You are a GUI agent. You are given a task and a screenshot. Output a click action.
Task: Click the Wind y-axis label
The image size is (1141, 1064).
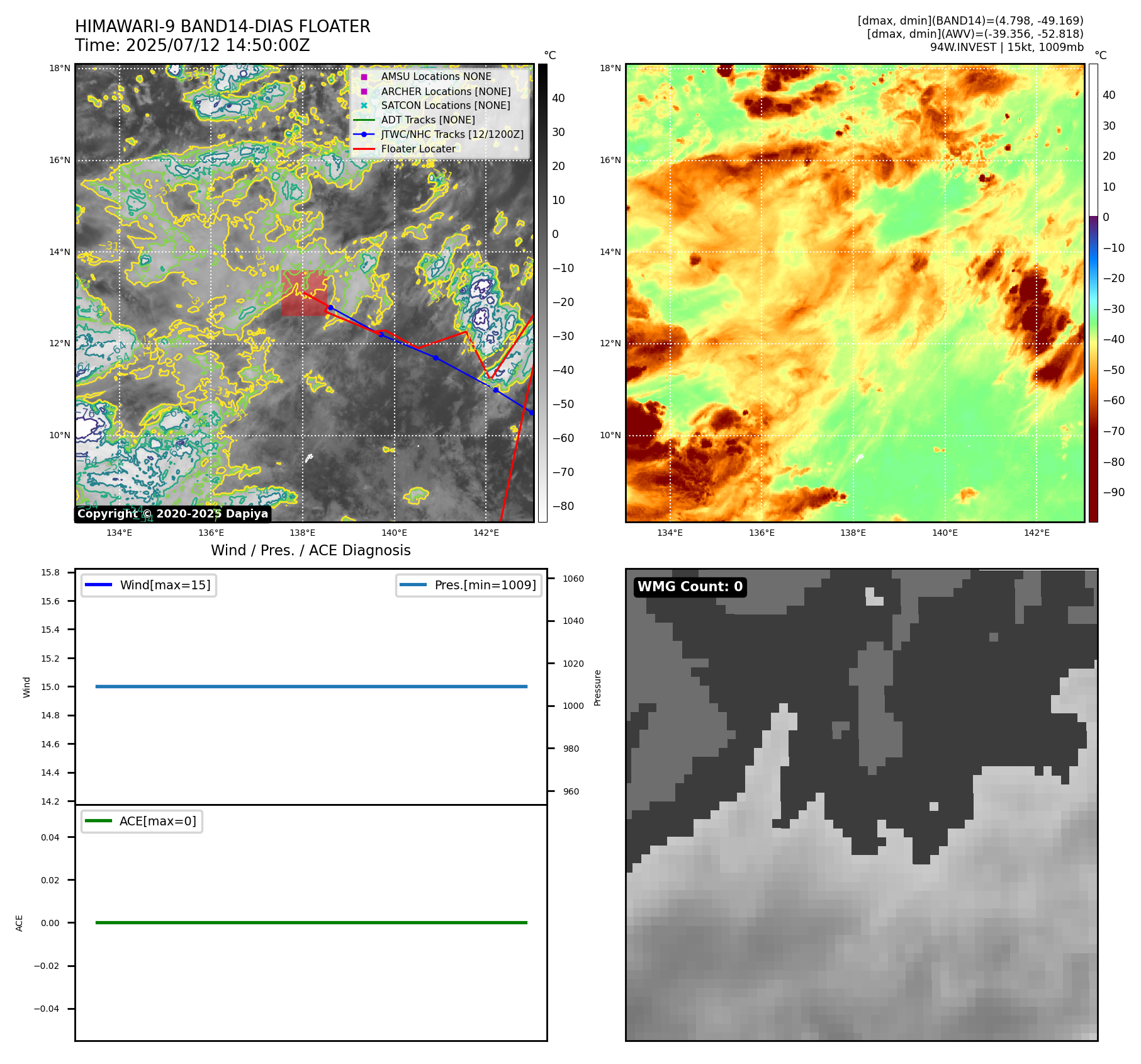pos(27,687)
